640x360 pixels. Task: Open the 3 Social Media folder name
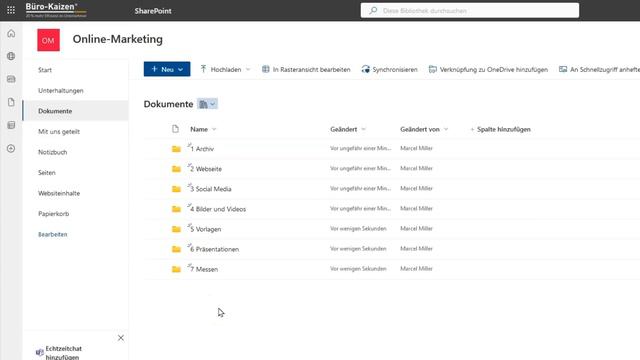(x=211, y=189)
